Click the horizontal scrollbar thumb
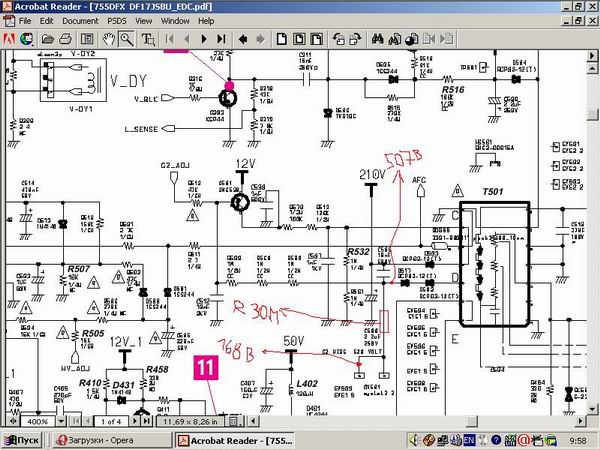The image size is (600, 450). [472, 421]
